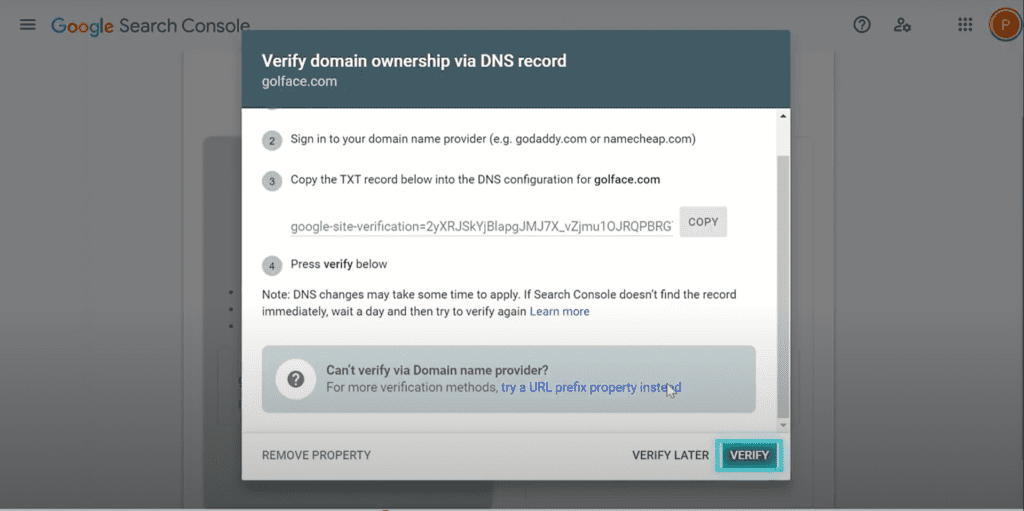Choose VERIFY LATER
Image resolution: width=1024 pixels, height=511 pixels.
(670, 455)
